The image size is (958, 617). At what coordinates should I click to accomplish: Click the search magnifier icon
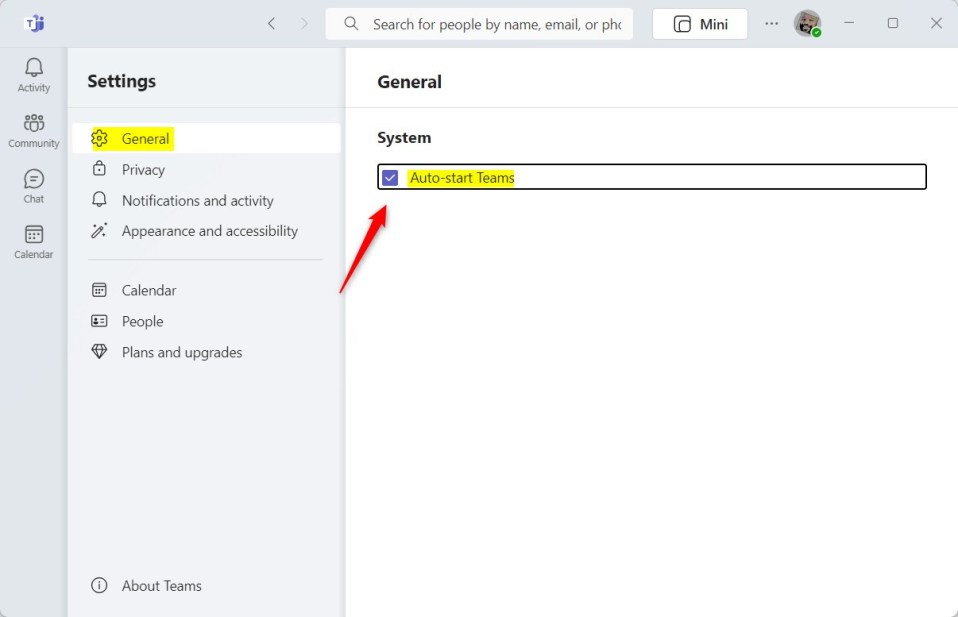click(351, 24)
